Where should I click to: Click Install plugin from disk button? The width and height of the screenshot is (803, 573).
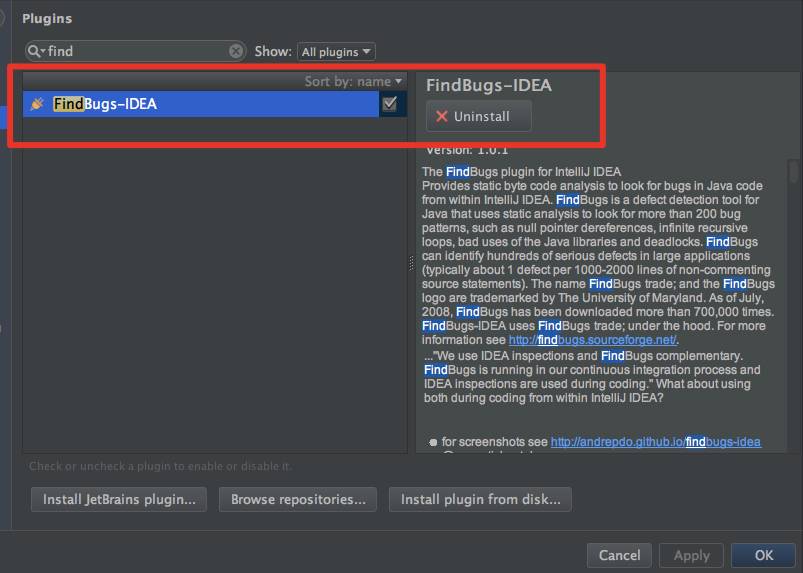click(x=480, y=499)
